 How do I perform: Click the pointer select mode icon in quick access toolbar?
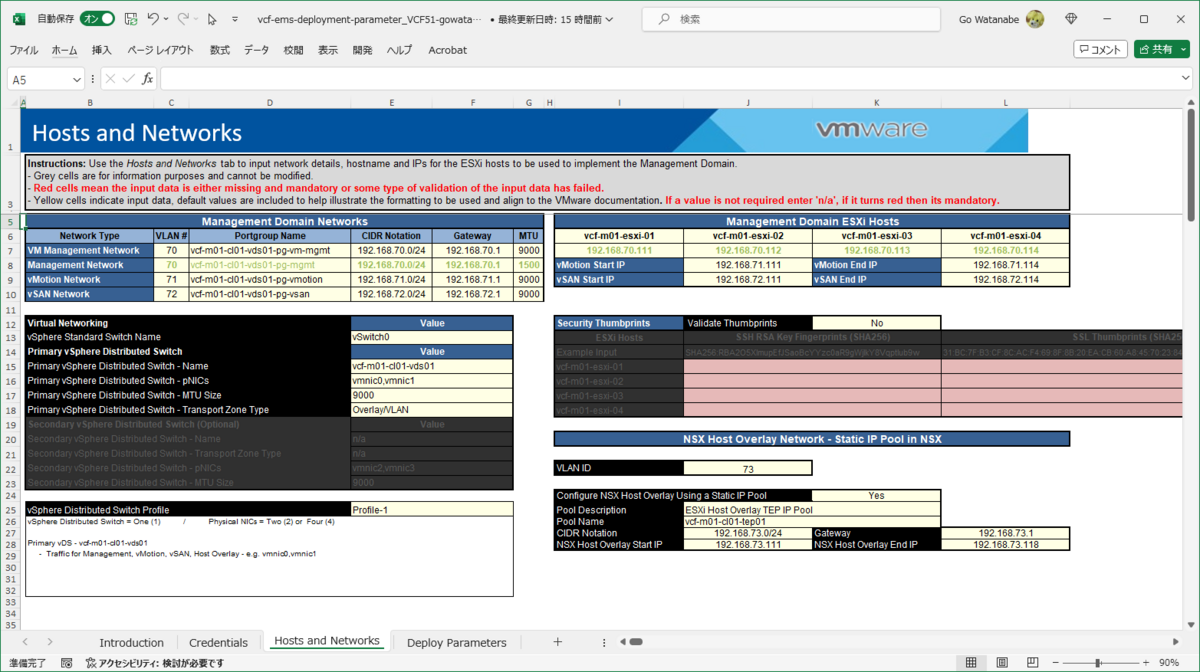(212, 19)
